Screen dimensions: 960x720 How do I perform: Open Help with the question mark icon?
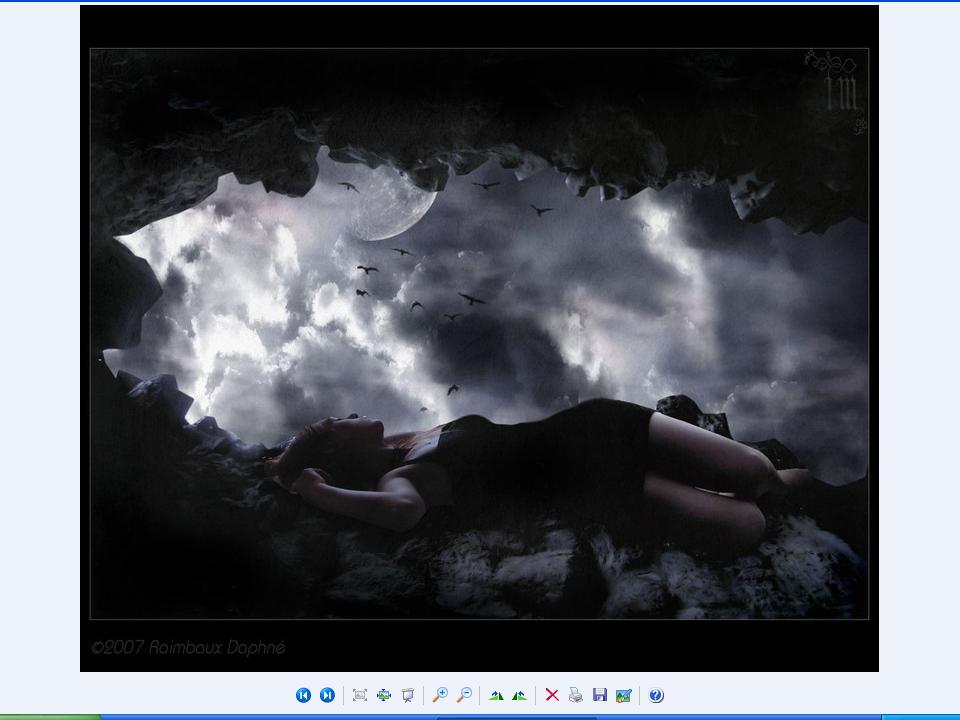[x=656, y=695]
